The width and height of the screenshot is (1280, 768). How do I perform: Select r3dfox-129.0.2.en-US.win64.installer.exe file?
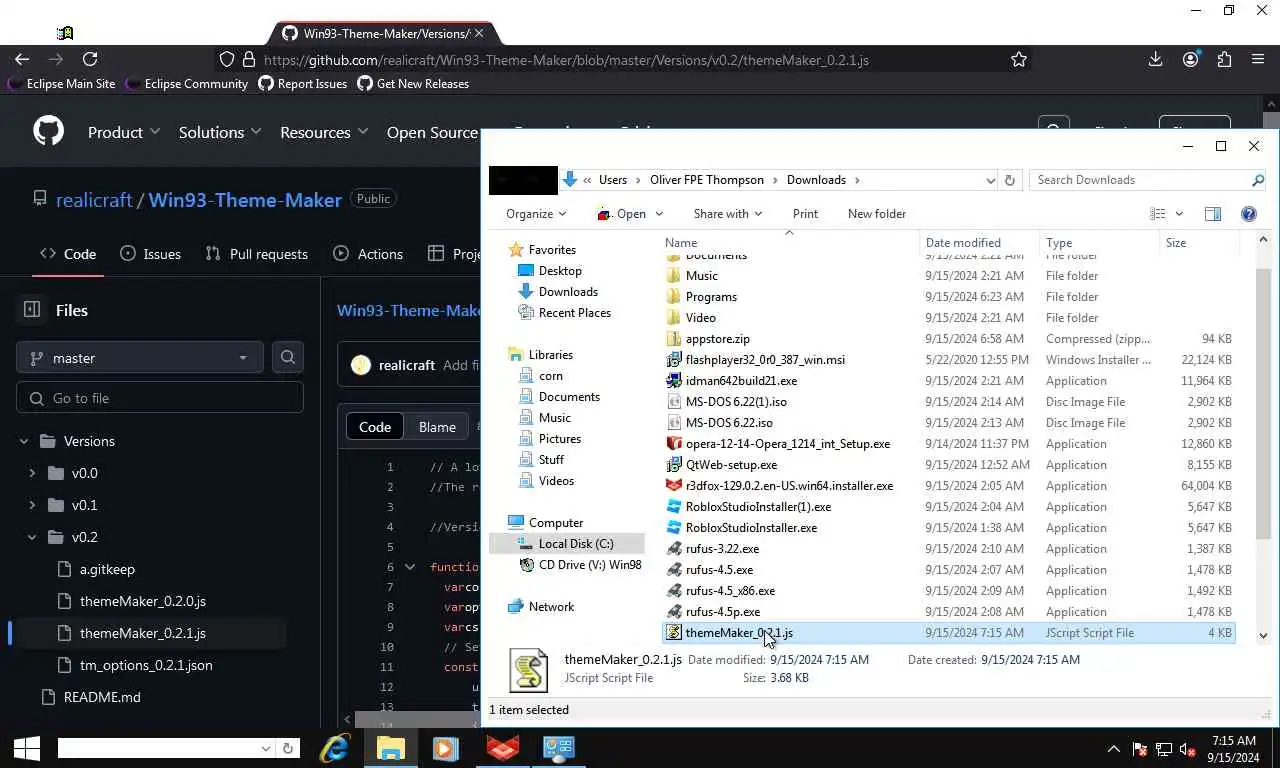coord(789,485)
